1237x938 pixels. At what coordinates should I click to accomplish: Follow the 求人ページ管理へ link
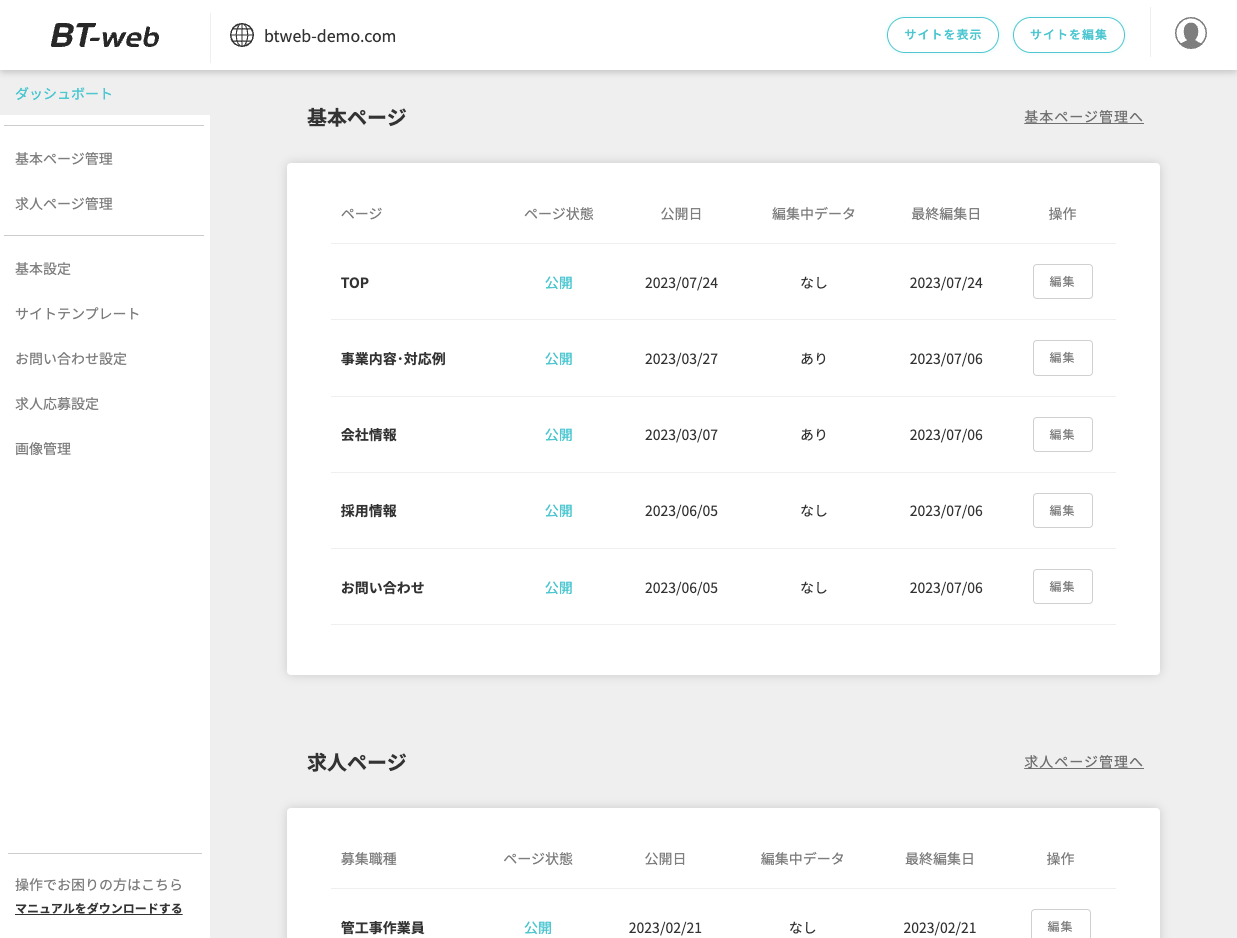(1083, 762)
